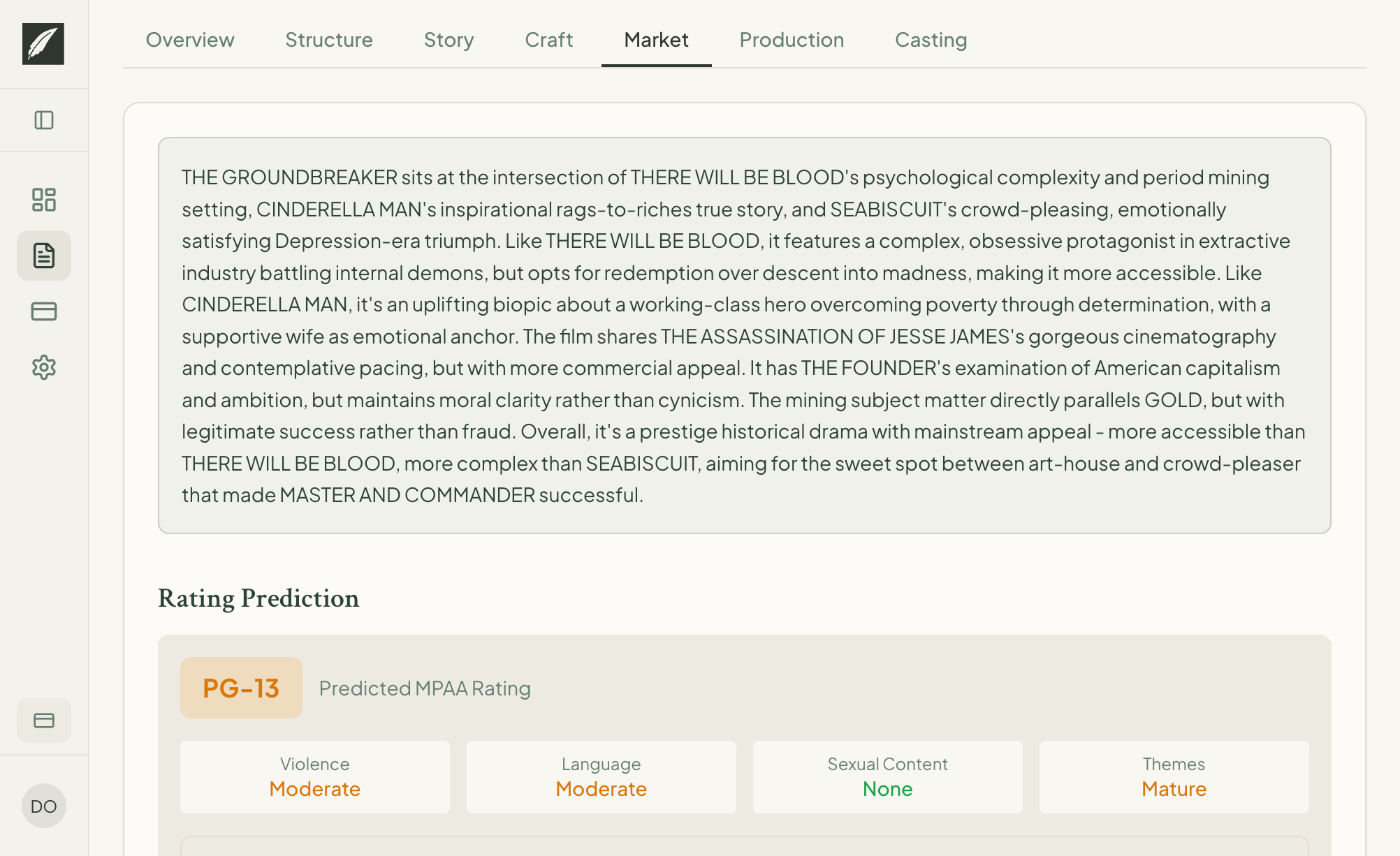Click the PG-13 rating badge
Viewport: 1400px width, 856px height.
240,687
